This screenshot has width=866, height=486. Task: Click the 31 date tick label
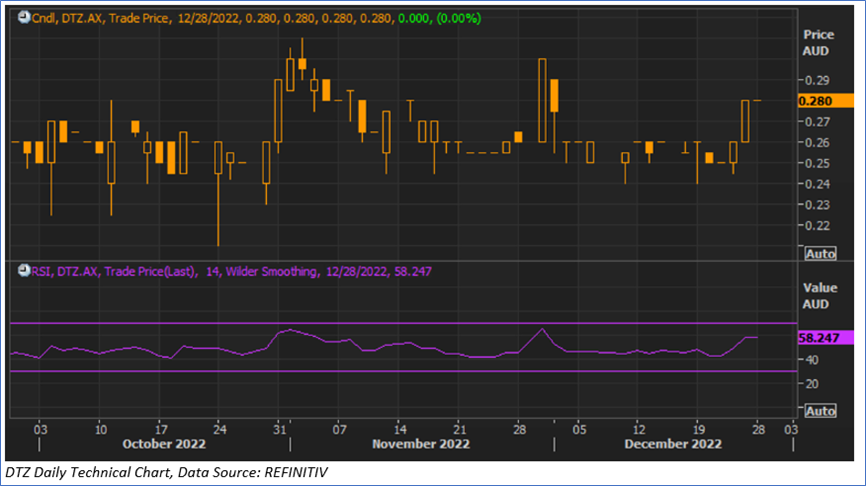click(280, 430)
